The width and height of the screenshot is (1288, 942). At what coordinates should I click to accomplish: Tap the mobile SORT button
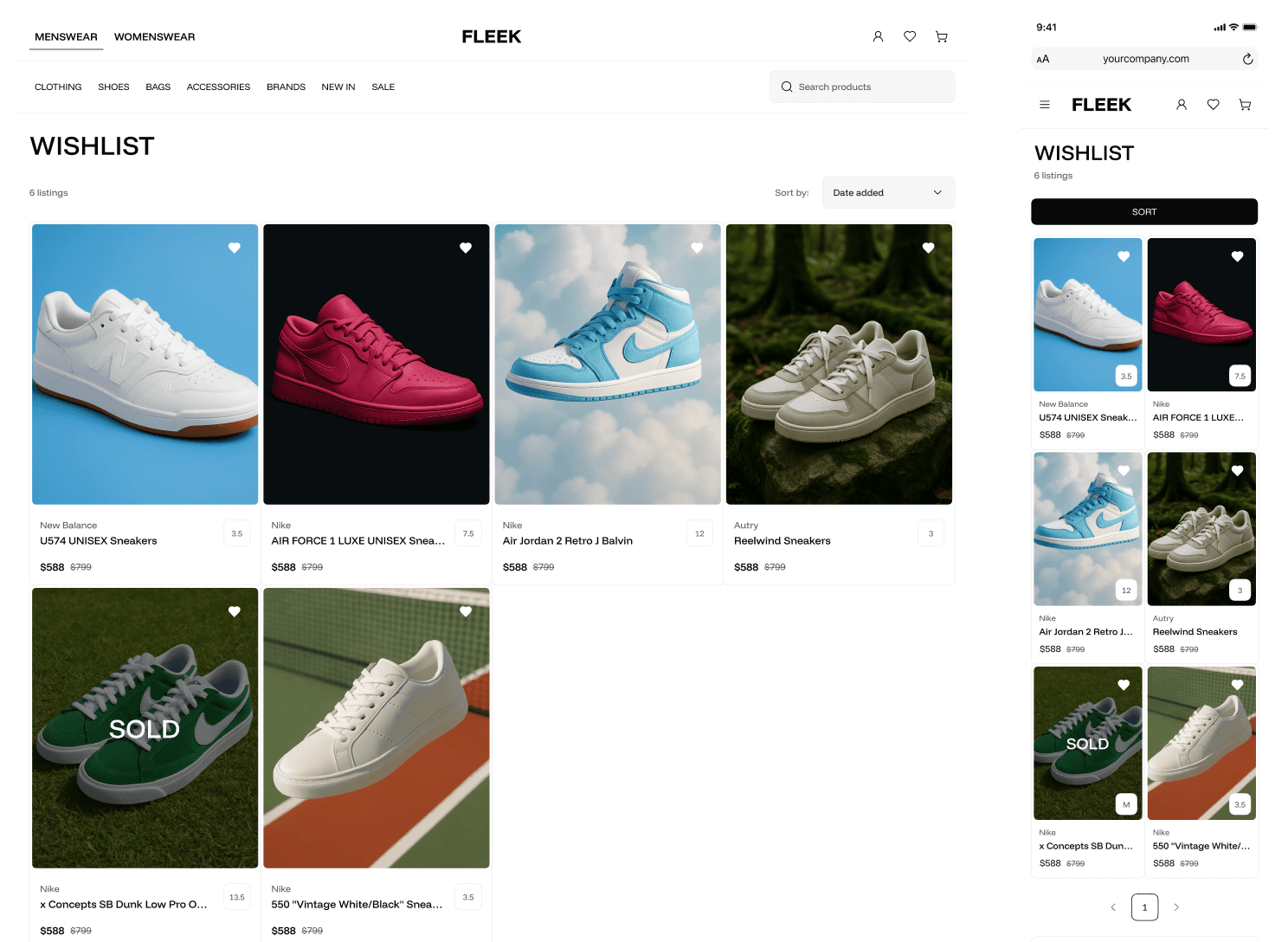[x=1144, y=211]
